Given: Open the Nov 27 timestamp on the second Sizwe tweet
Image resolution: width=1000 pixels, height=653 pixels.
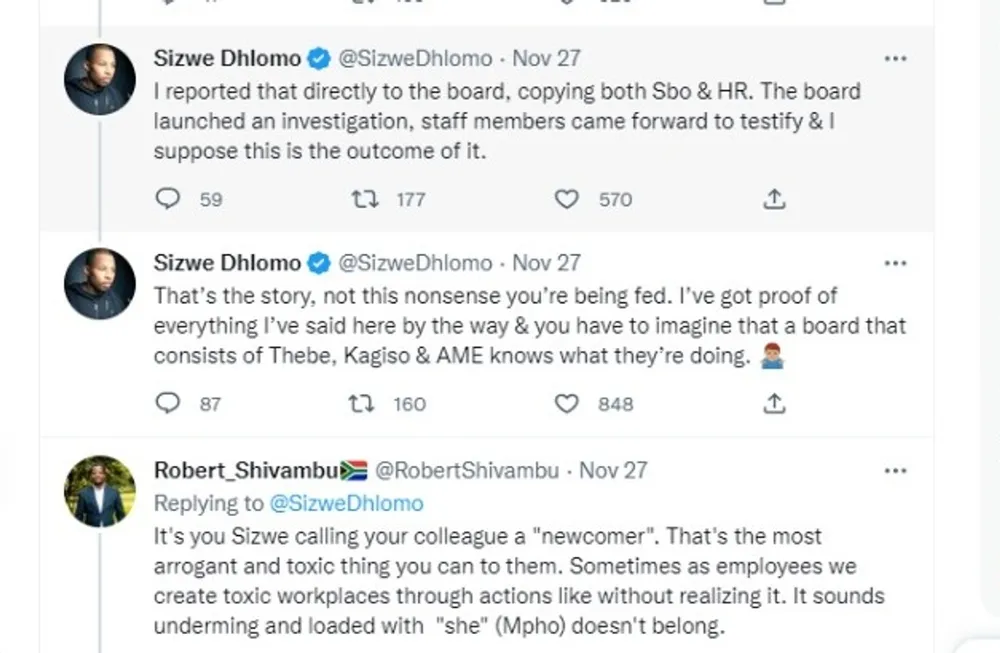Looking at the screenshot, I should tap(546, 263).
